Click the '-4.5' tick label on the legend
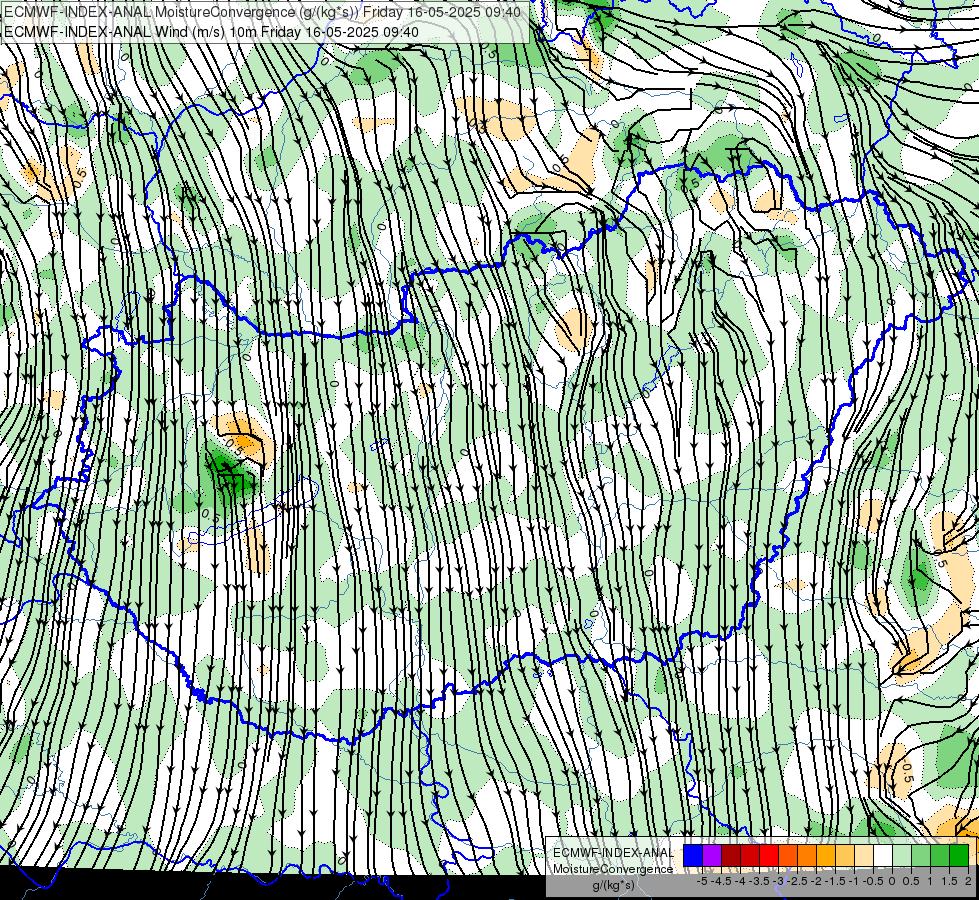Screen dimensions: 979x900 coord(721,881)
